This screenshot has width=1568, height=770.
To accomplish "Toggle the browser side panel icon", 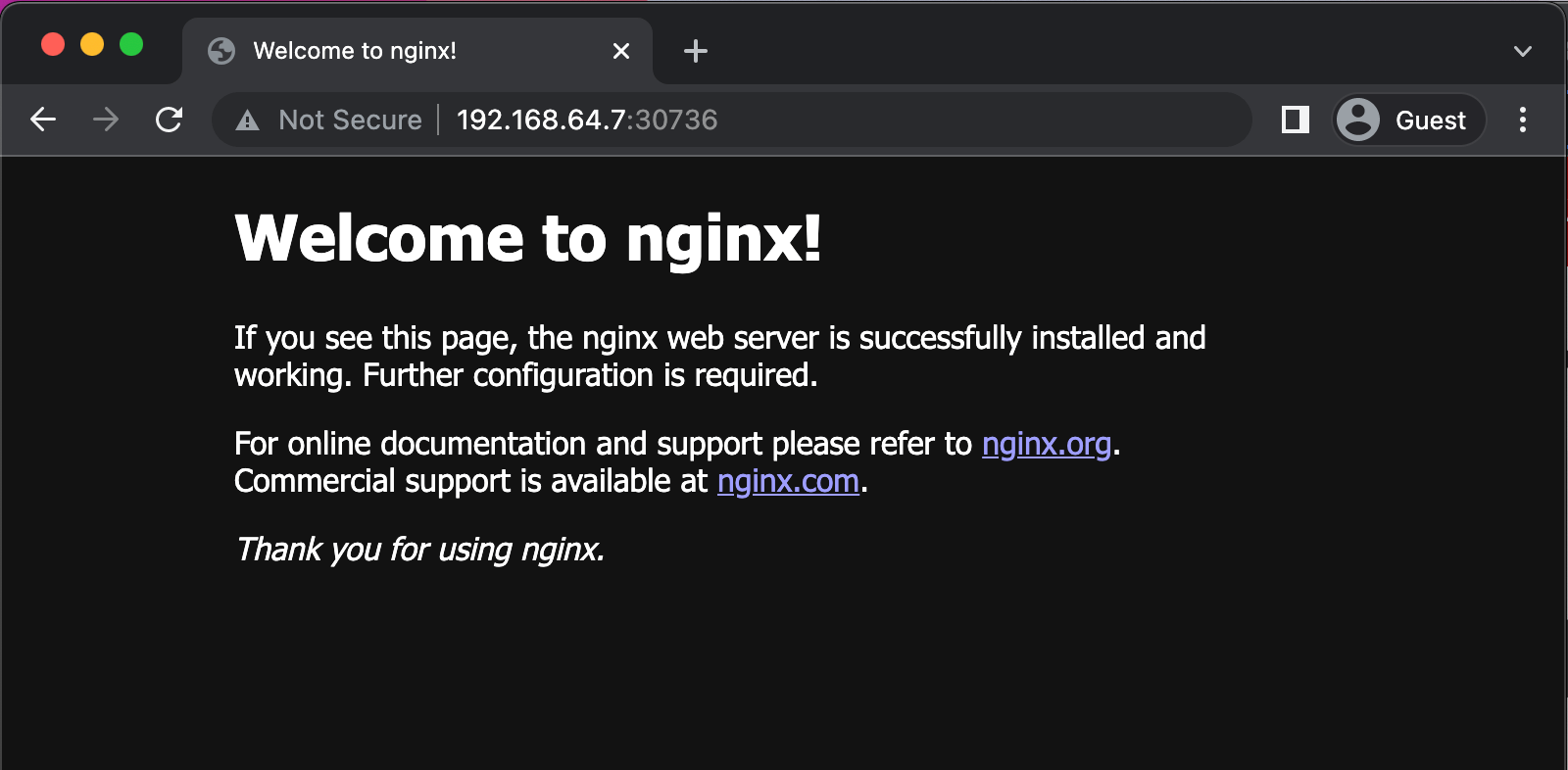I will click(x=1295, y=120).
